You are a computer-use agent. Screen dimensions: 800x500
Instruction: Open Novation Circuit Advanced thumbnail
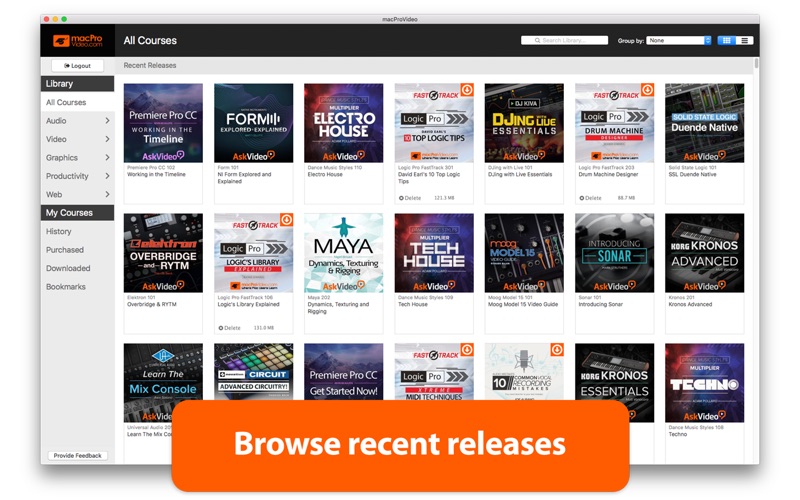pyautogui.click(x=254, y=371)
